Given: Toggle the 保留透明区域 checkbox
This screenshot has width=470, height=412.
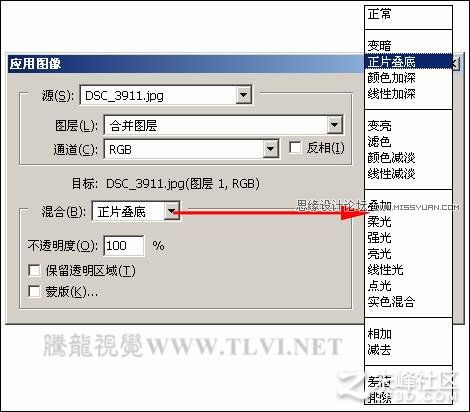Looking at the screenshot, I should 35,271.
